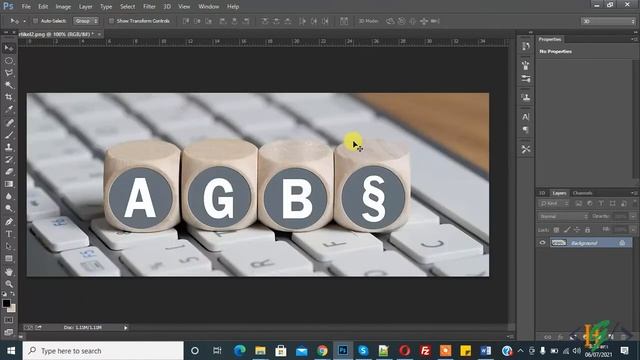Select the Eyedropper tool
This screenshot has height=360, width=640.
point(9,109)
